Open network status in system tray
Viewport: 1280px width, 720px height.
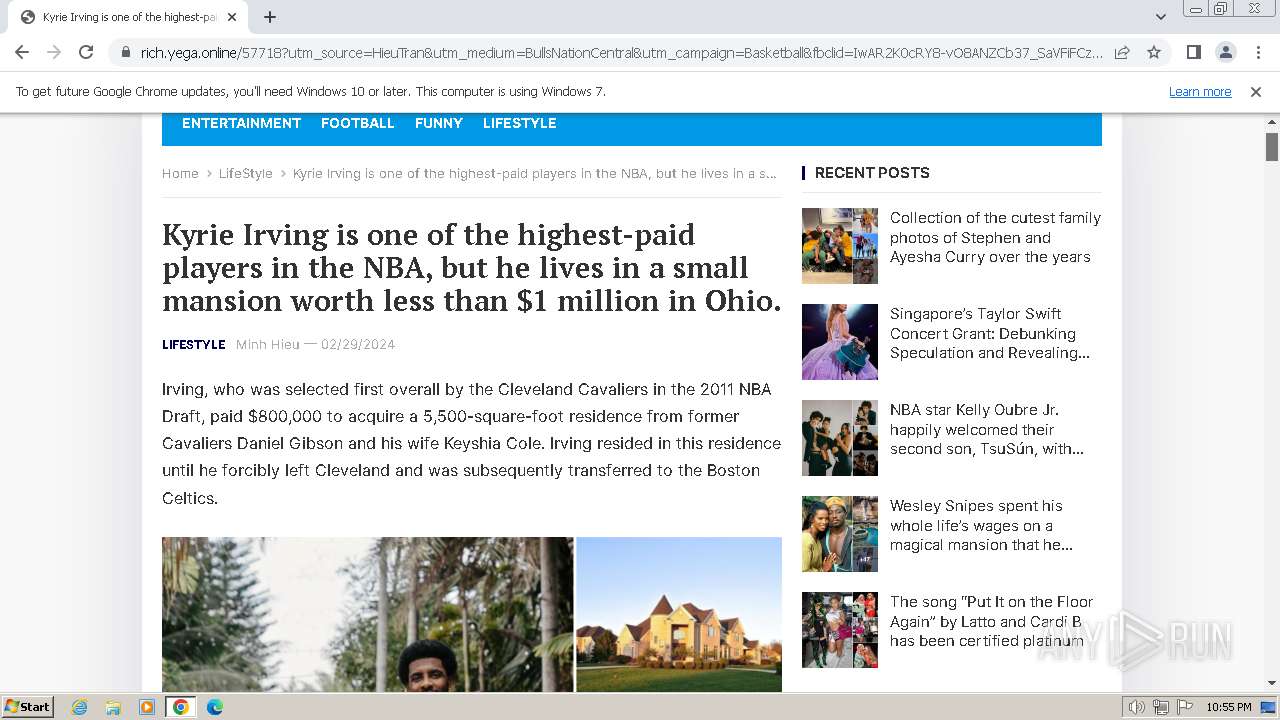tap(1161, 707)
